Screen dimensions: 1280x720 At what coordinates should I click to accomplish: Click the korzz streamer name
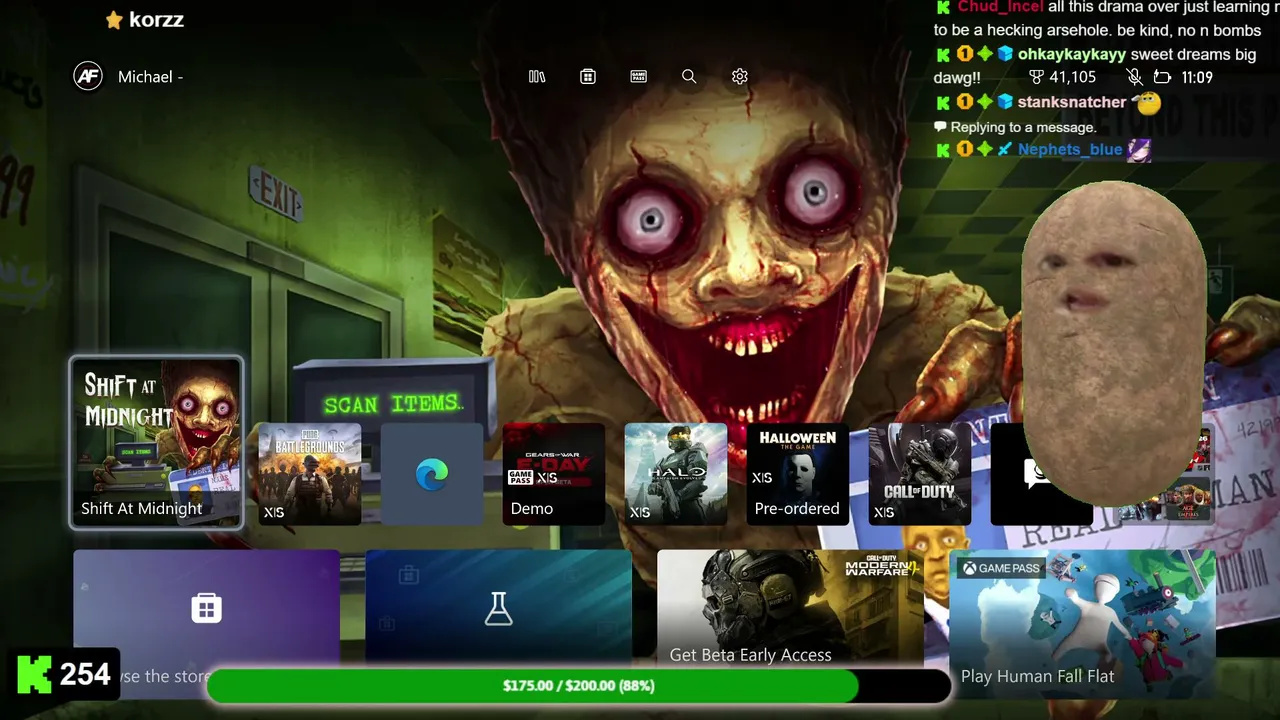157,20
